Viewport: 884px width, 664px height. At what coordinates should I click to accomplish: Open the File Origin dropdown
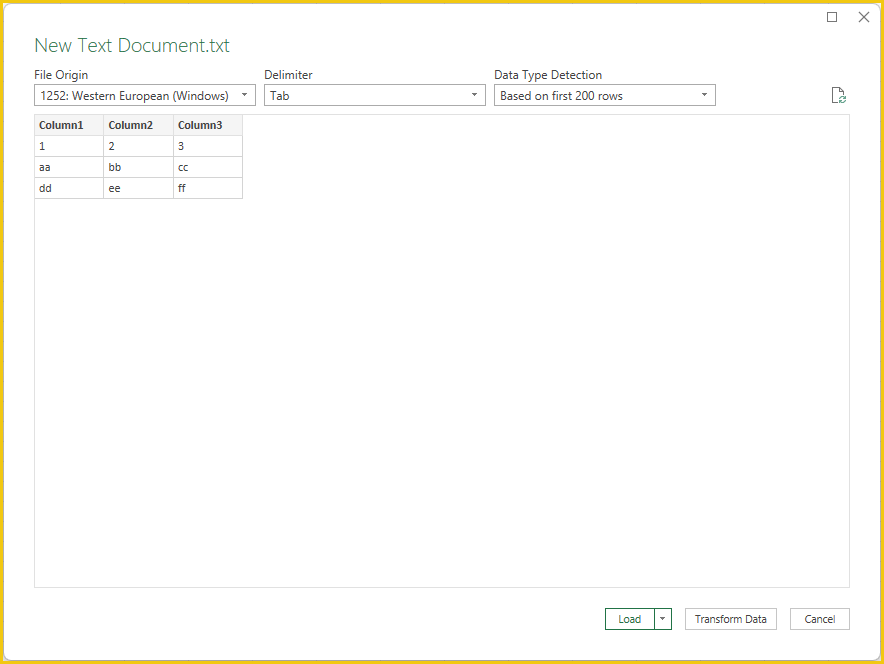(145, 95)
